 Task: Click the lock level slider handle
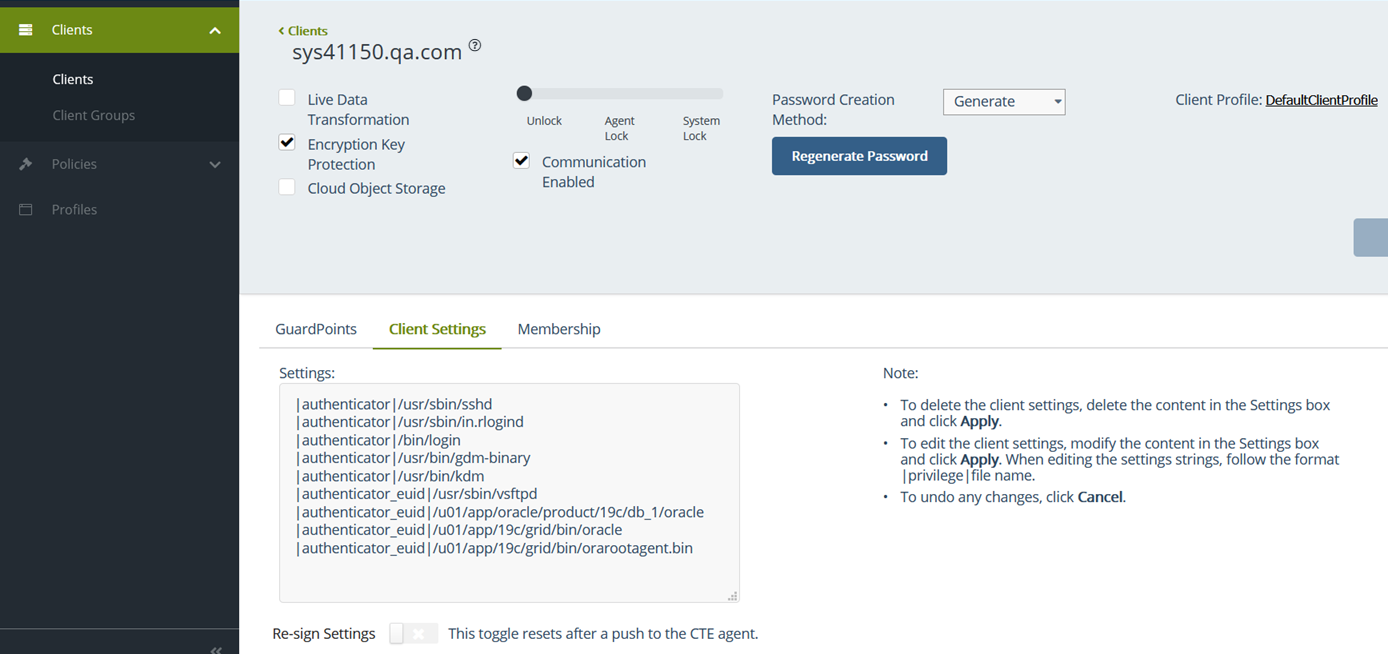pyautogui.click(x=524, y=94)
